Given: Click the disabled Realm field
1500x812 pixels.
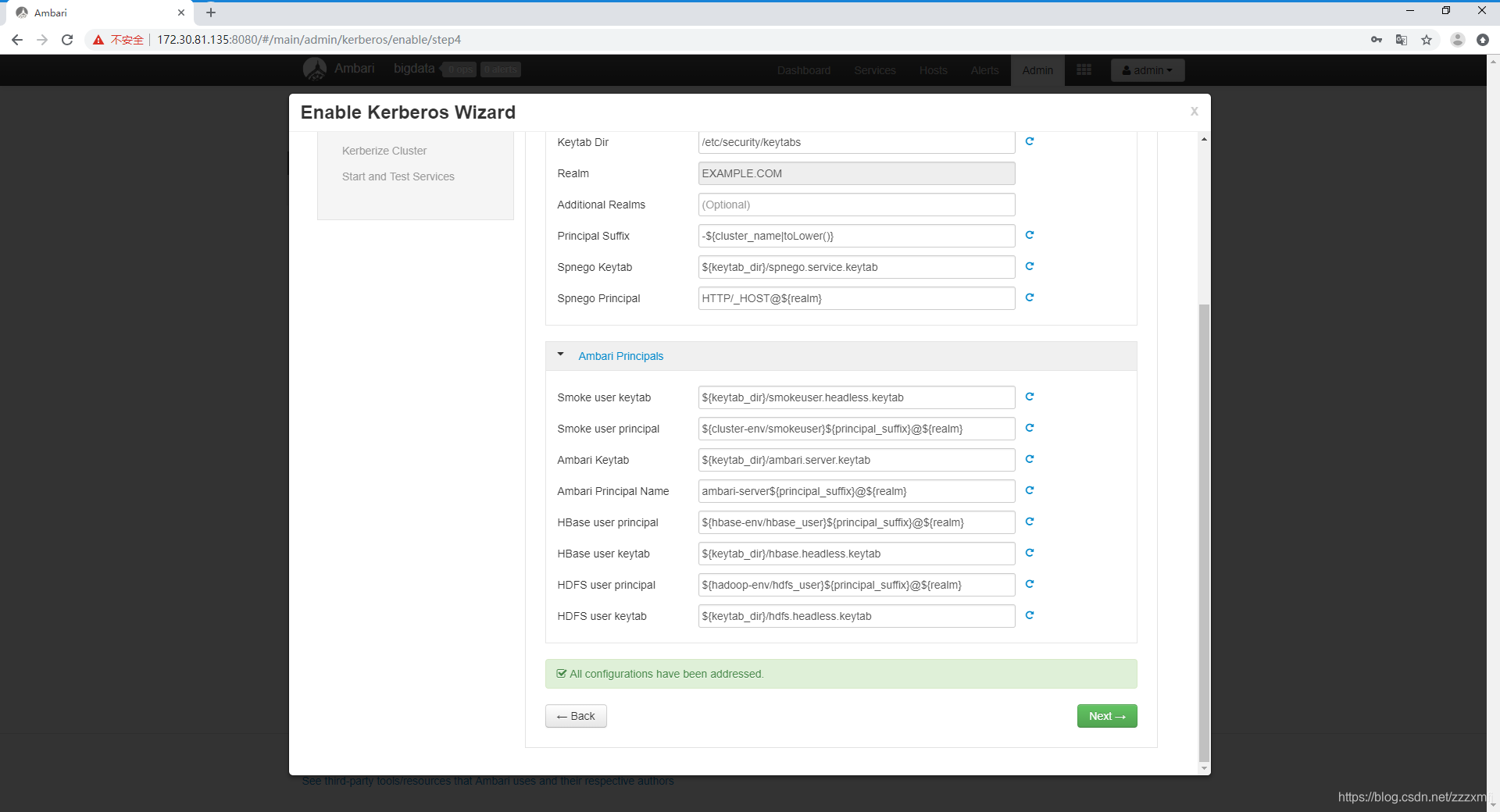Looking at the screenshot, I should [x=856, y=173].
